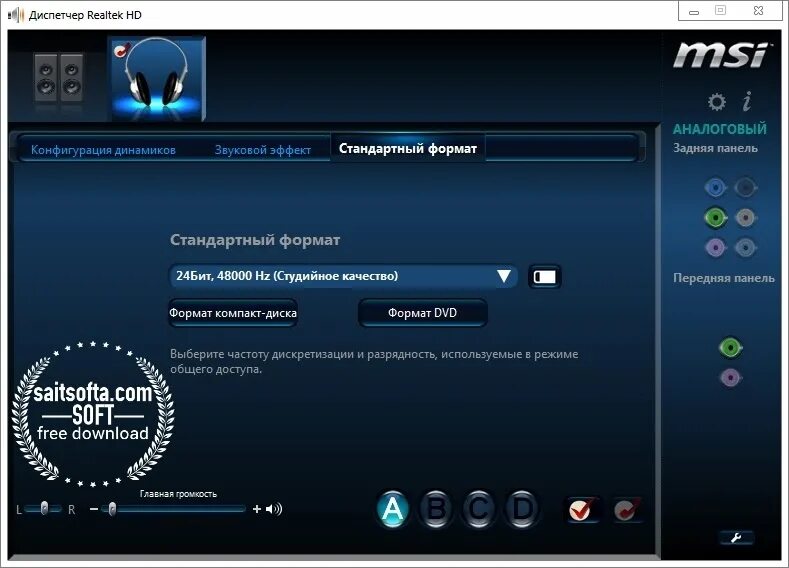The height and width of the screenshot is (568, 789).
Task: Select the Стандартный формат tab
Action: pyautogui.click(x=408, y=148)
